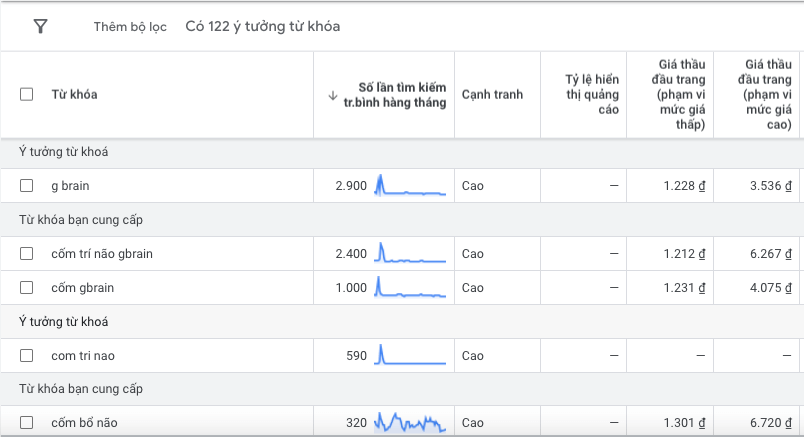Click the 4.075 ₫ high bid value
This screenshot has height=437, width=804.
tap(771, 288)
